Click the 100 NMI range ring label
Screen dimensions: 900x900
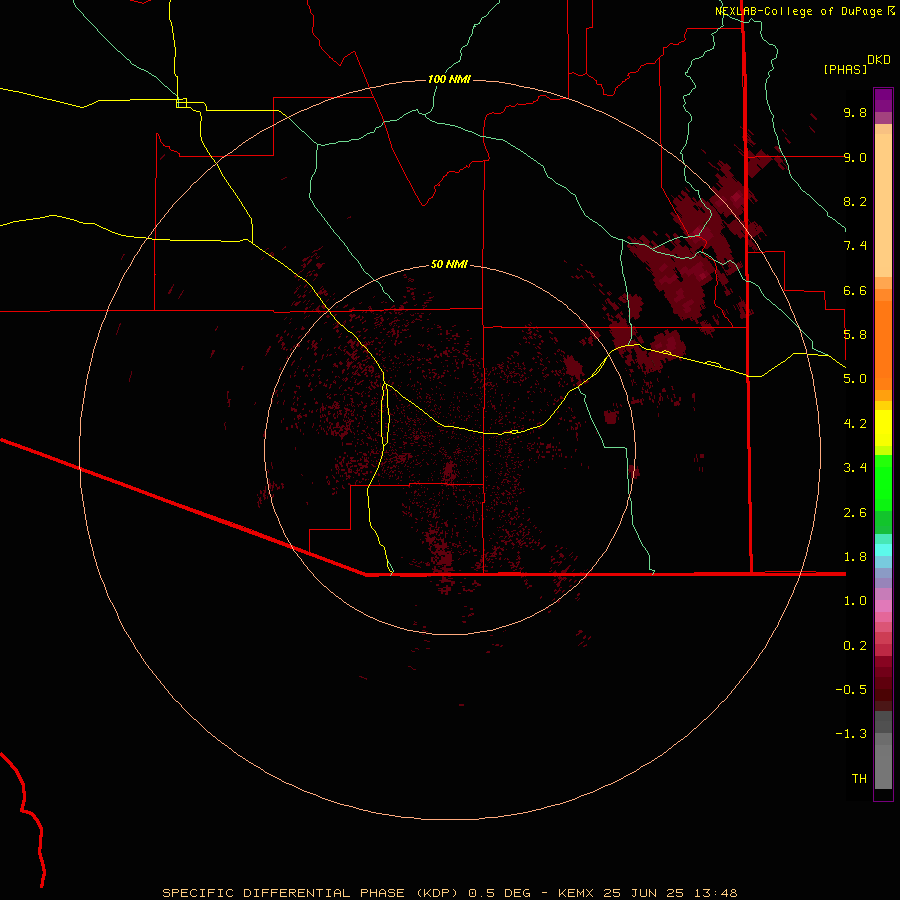point(449,79)
